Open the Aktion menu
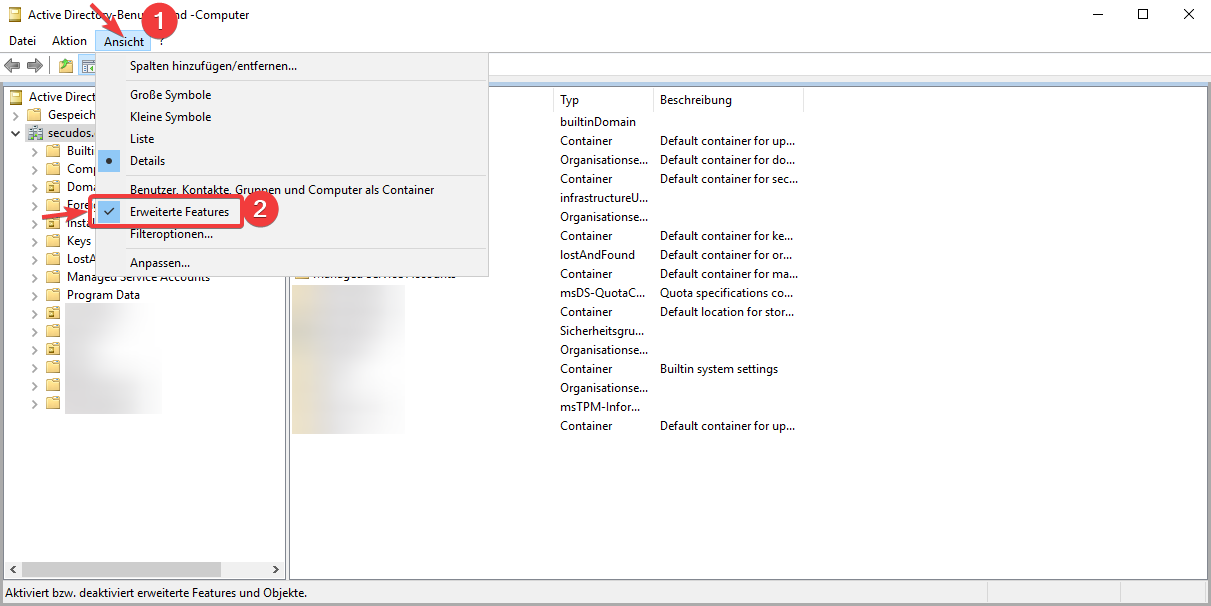The image size is (1211, 606). pyautogui.click(x=69, y=41)
